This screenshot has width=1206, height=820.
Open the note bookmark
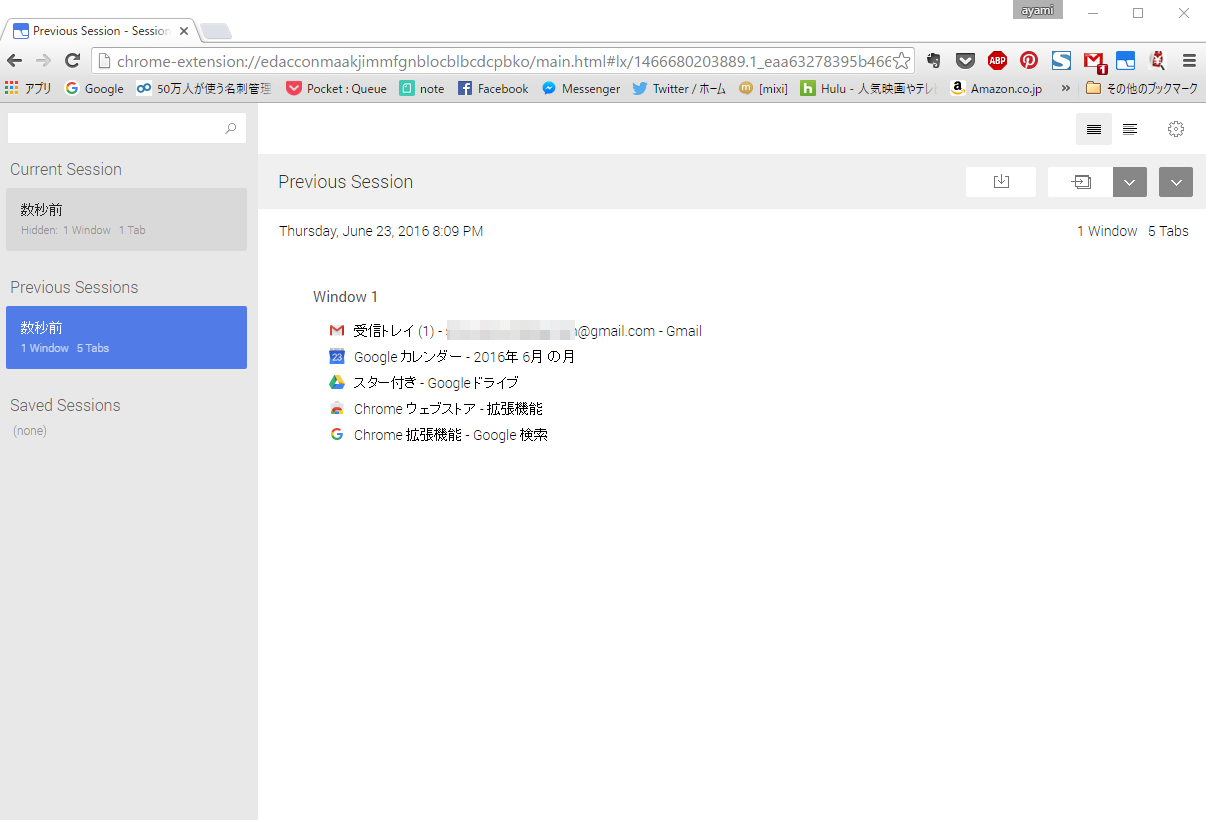[x=422, y=88]
